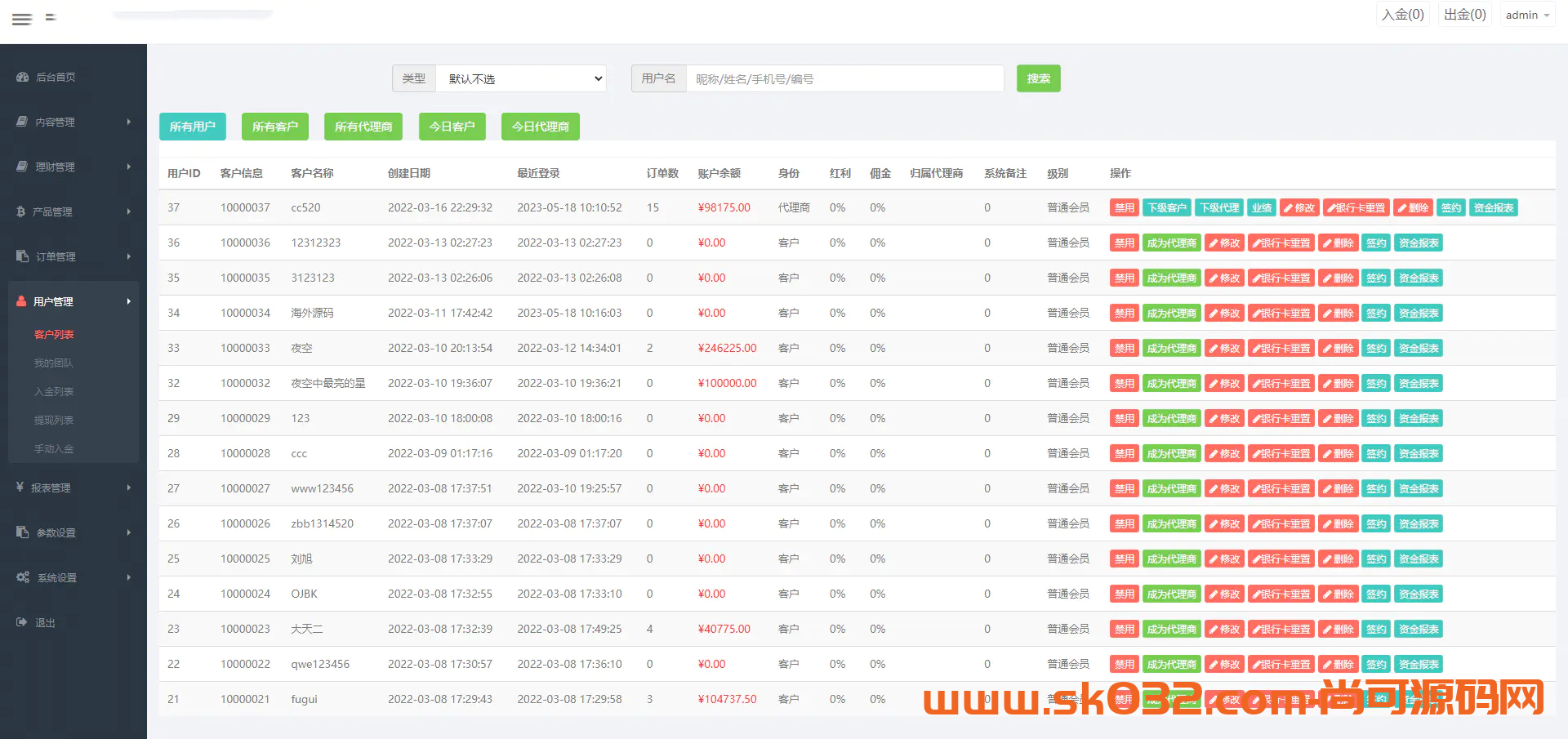This screenshot has height=739, width=1568.
Task: Expand the 系统设置 sidebar arrow
Action: click(x=128, y=577)
